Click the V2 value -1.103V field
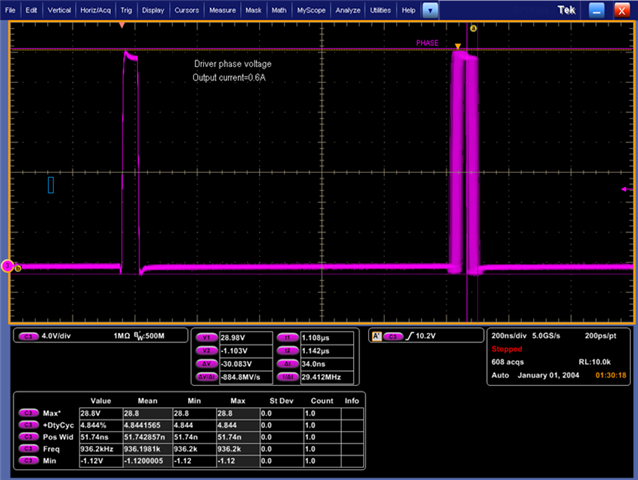The height and width of the screenshot is (480, 638). [246, 351]
